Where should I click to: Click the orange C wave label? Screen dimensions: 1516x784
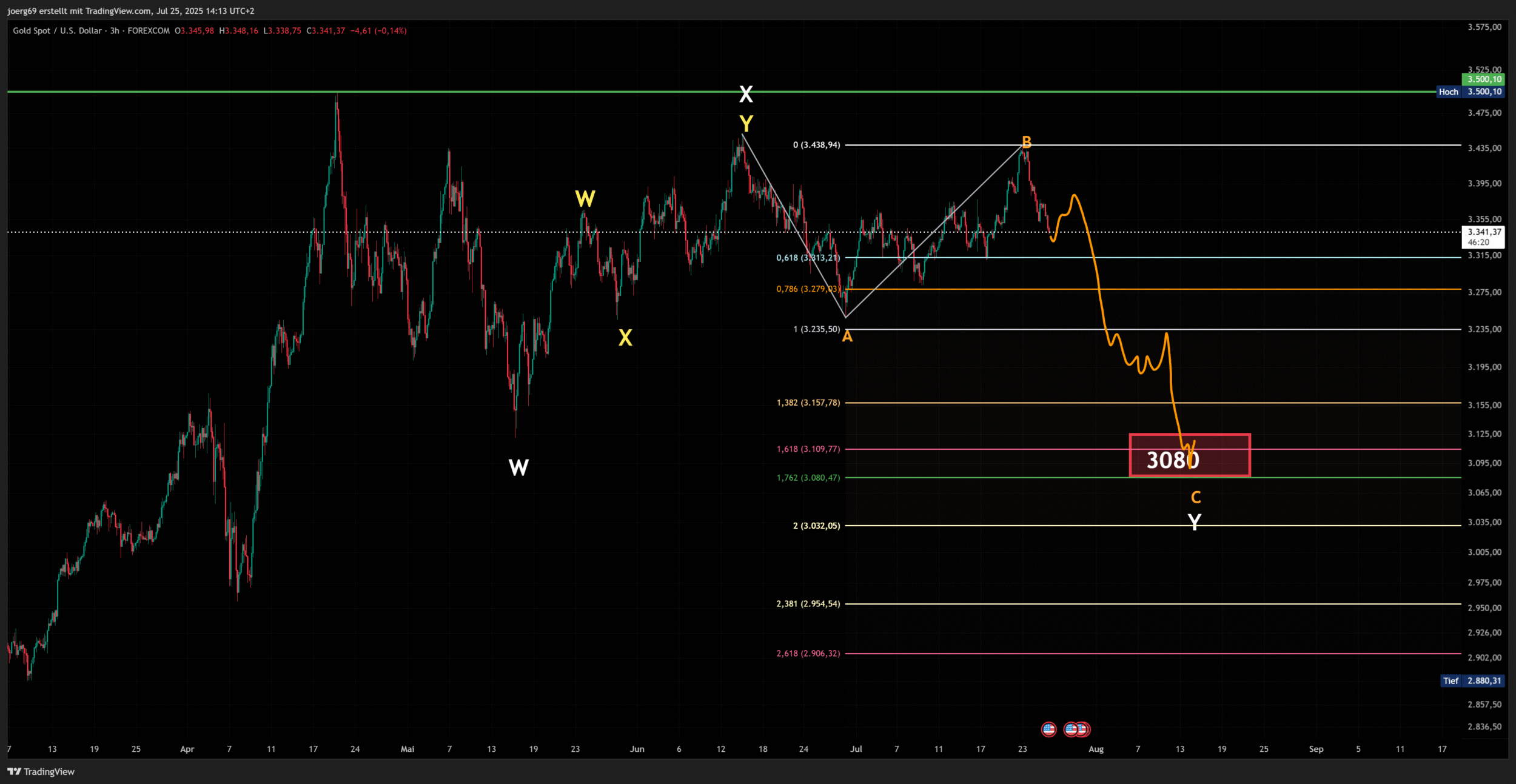pos(1195,497)
